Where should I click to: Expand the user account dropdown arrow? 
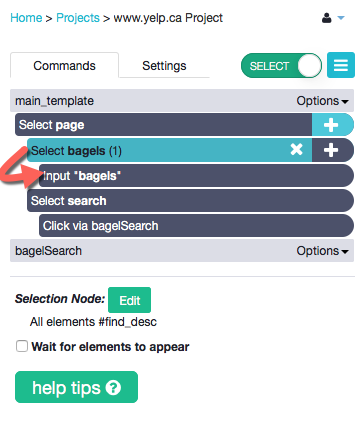pyautogui.click(x=341, y=18)
